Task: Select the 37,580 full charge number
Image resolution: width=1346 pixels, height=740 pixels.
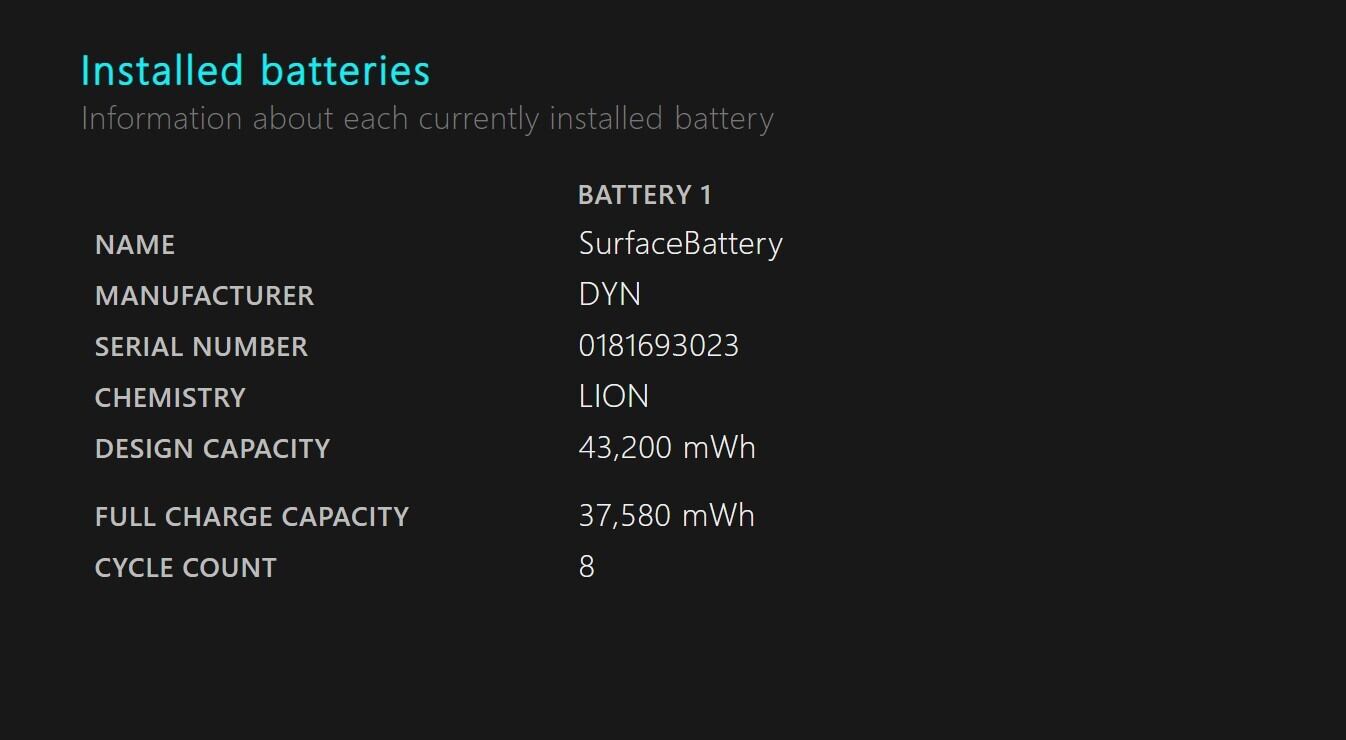Action: 624,516
